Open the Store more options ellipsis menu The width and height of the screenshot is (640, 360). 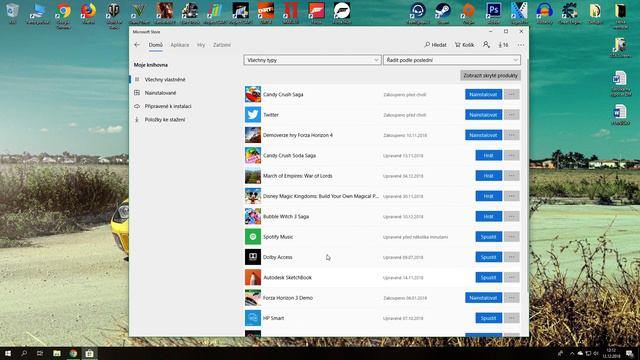pyautogui.click(x=521, y=45)
